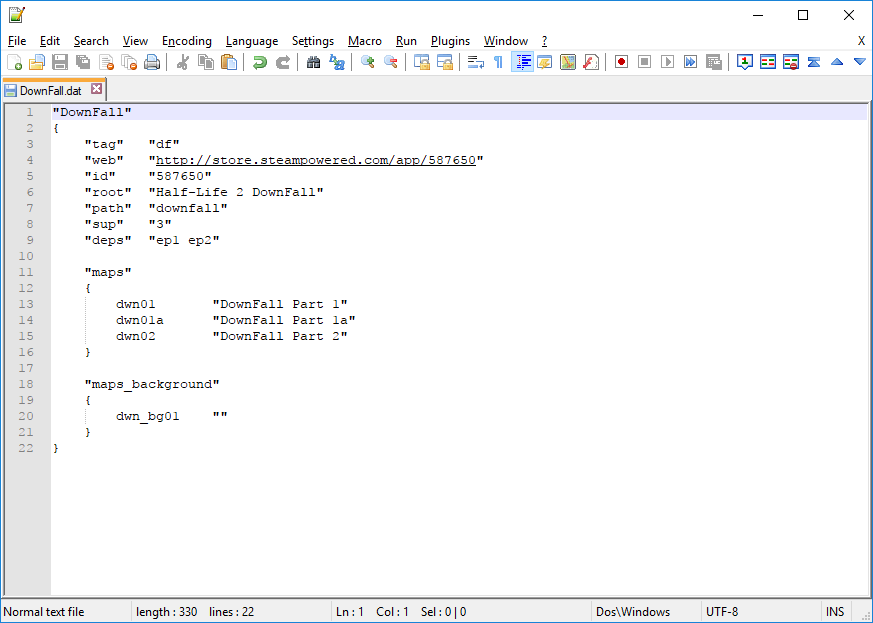Zoom in with the magnifier plus icon
Screen dimensions: 873x623
point(367,62)
